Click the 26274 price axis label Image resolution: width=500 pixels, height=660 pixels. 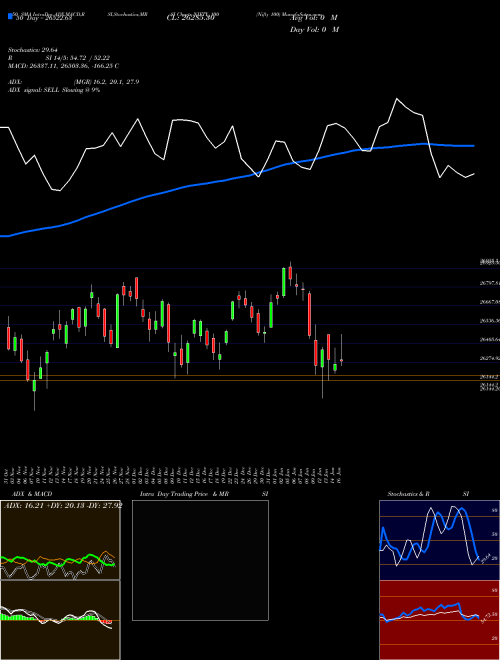(x=489, y=358)
